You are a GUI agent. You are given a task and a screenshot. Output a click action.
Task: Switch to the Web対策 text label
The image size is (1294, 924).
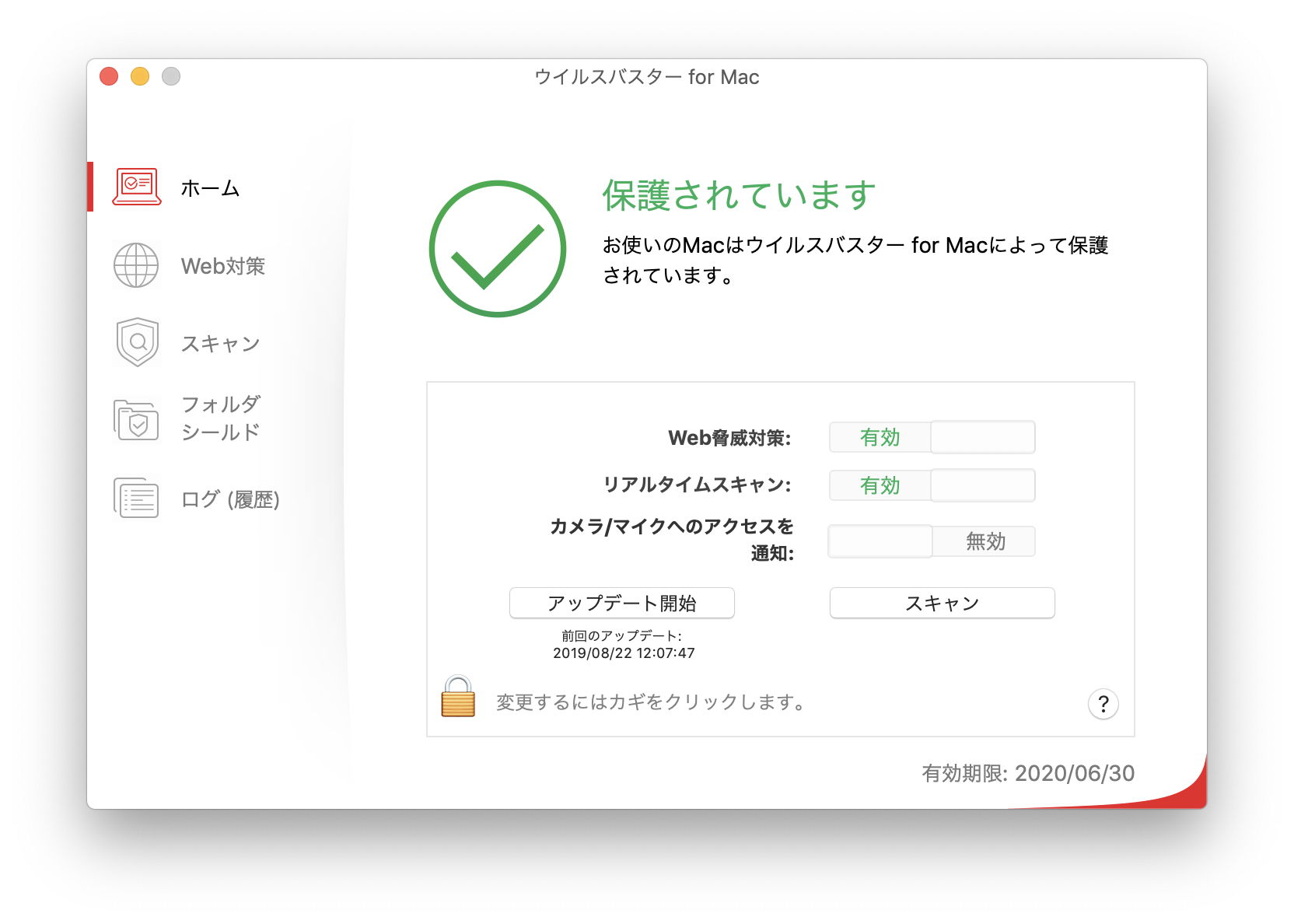tap(223, 266)
